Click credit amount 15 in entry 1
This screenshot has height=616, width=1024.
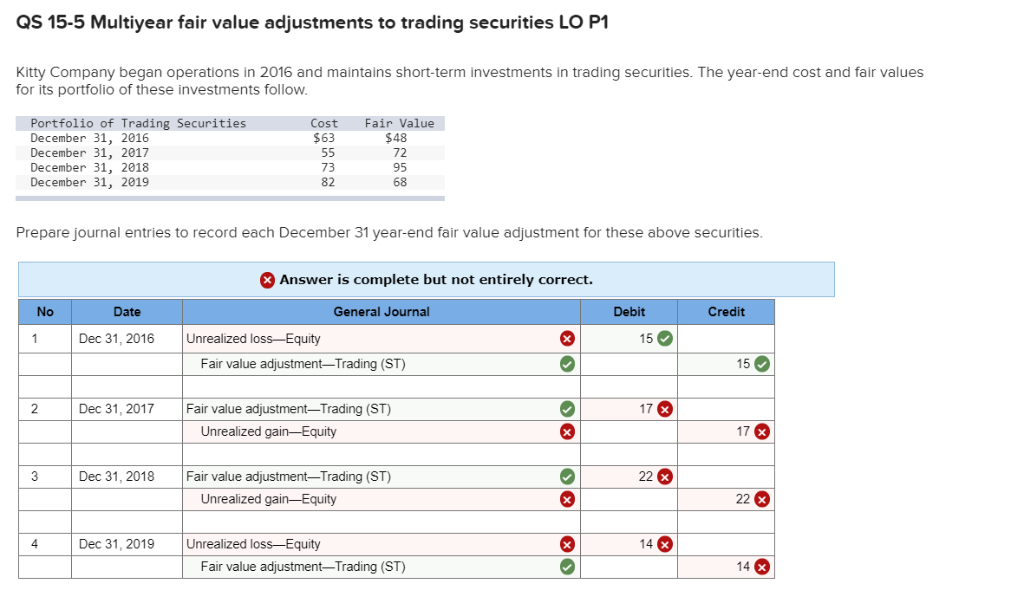pos(743,364)
